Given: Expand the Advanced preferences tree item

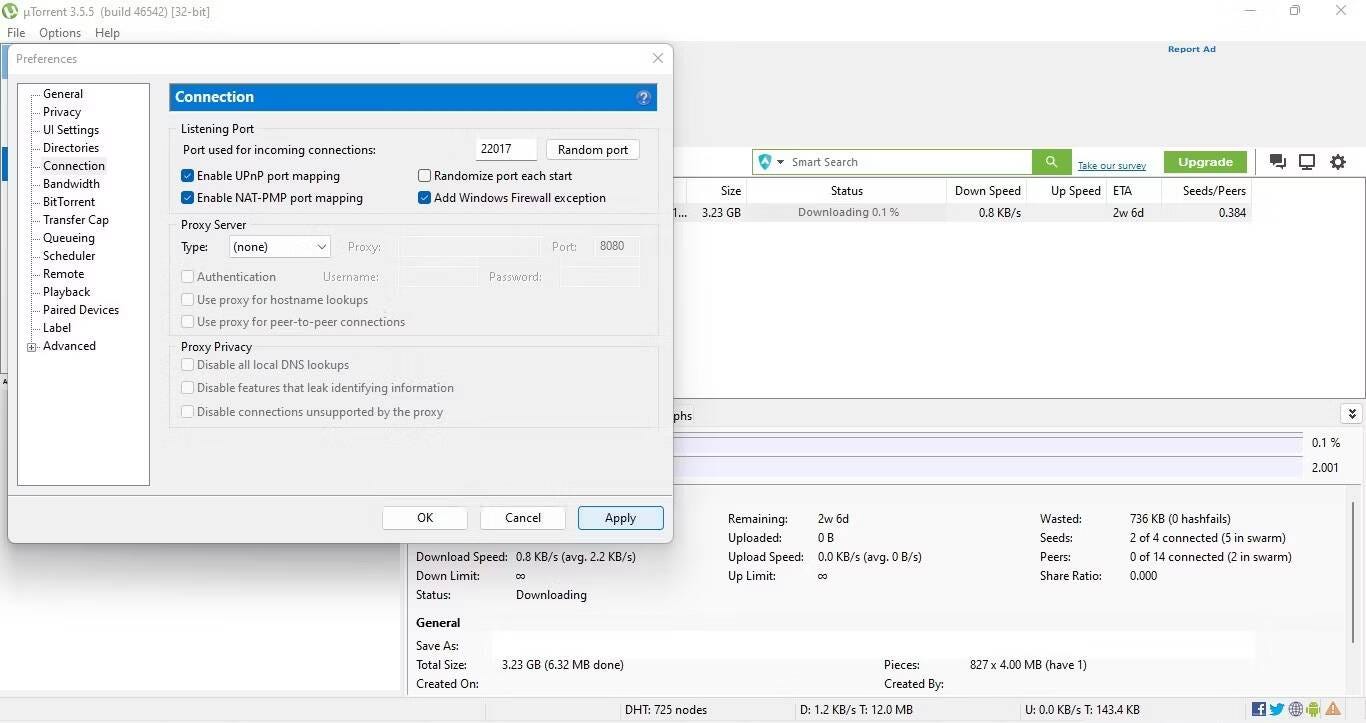Looking at the screenshot, I should tap(32, 346).
